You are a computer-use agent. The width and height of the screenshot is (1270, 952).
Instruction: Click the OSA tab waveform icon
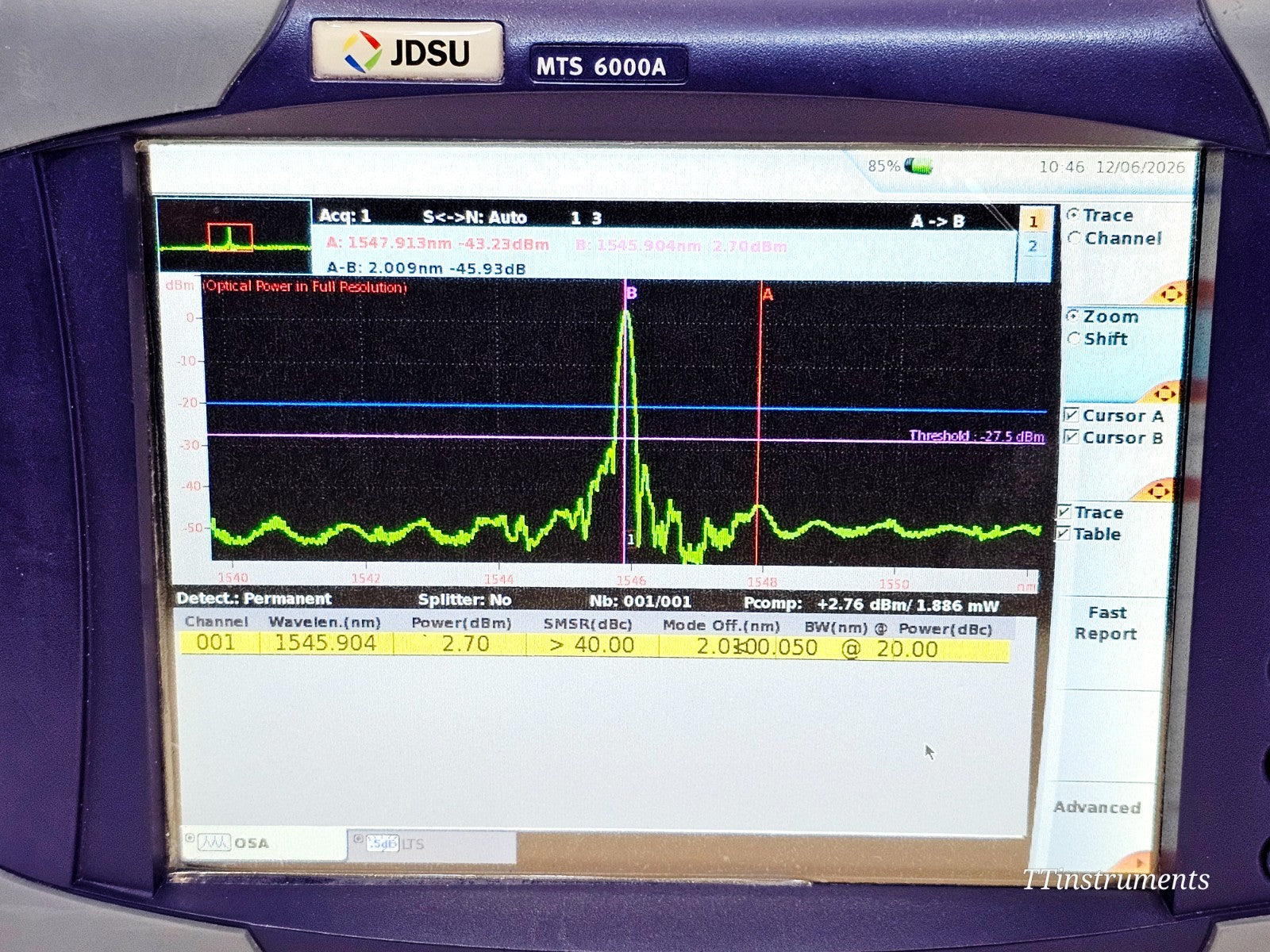point(214,843)
